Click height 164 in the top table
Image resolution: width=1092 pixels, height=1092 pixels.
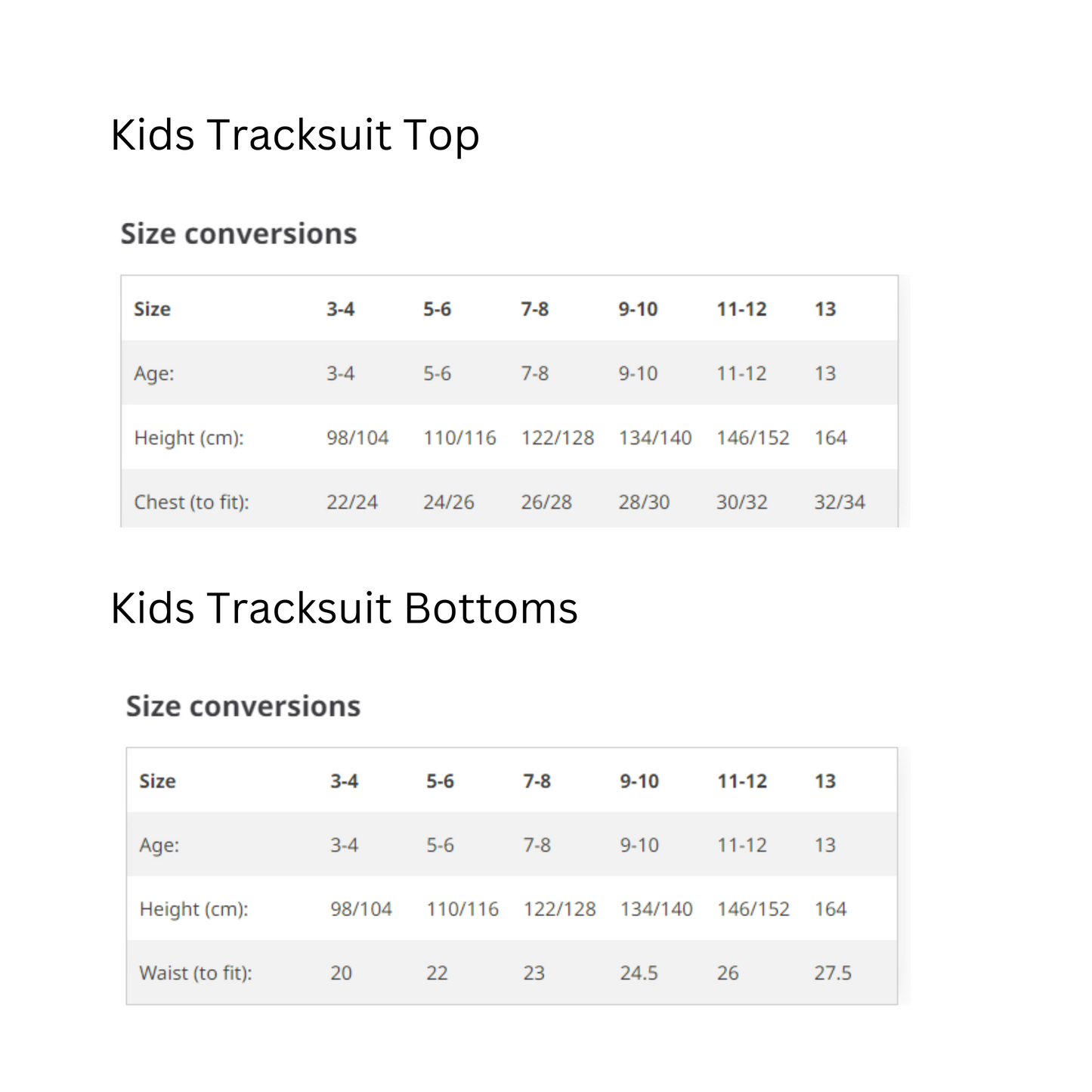click(x=830, y=438)
